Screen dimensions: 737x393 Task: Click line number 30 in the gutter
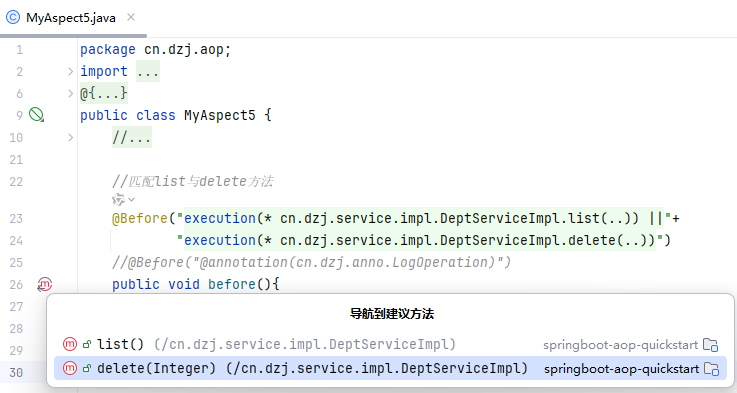tap(16, 373)
